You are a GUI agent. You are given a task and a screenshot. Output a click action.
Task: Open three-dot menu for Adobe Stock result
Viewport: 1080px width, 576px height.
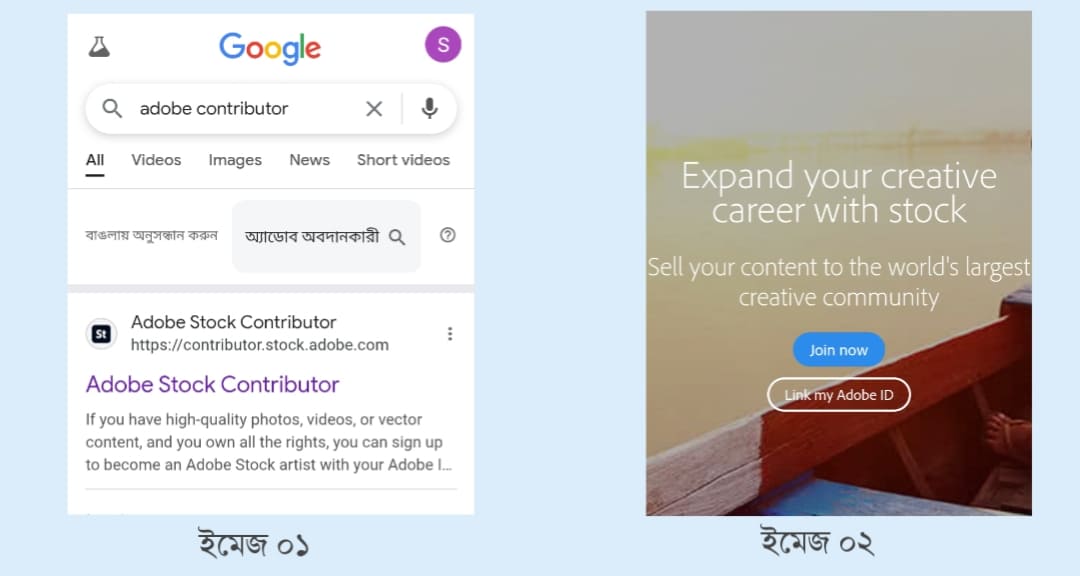(450, 333)
